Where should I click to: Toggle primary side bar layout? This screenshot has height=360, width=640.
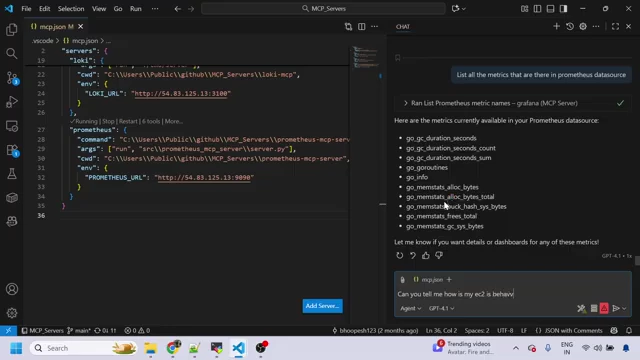(x=537, y=9)
